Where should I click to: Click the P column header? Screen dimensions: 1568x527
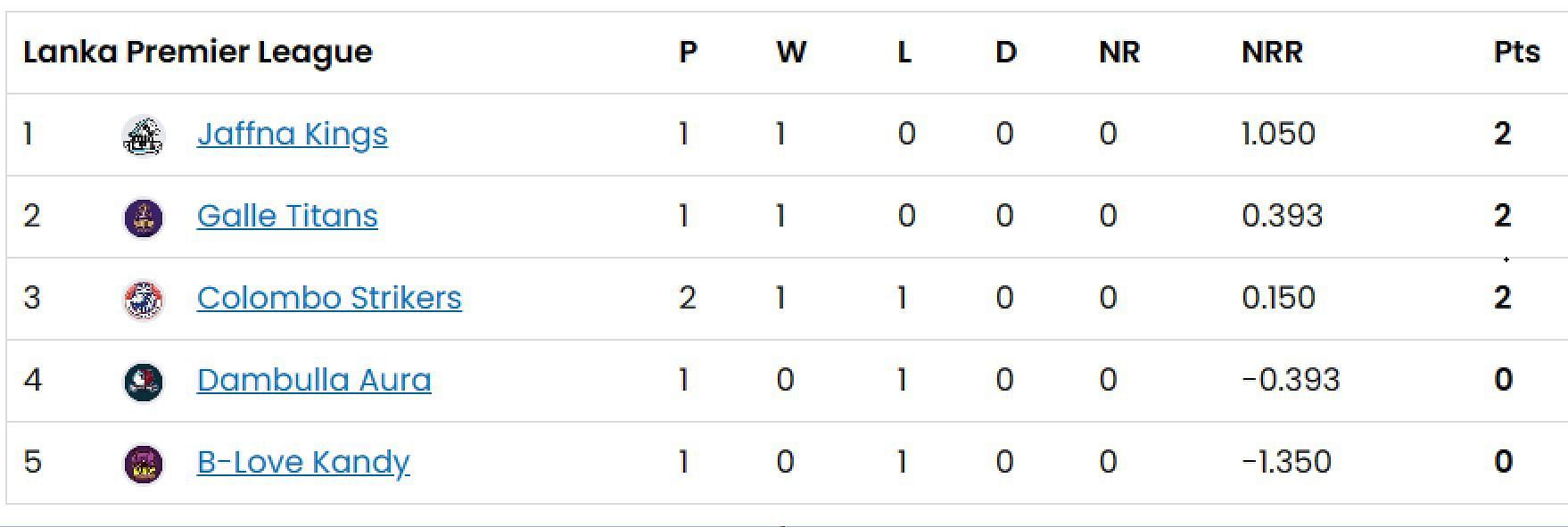688,52
